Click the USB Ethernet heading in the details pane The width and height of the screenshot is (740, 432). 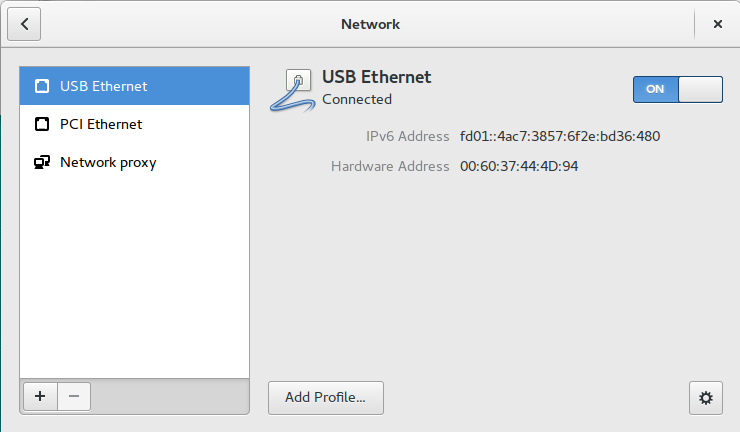(x=376, y=77)
